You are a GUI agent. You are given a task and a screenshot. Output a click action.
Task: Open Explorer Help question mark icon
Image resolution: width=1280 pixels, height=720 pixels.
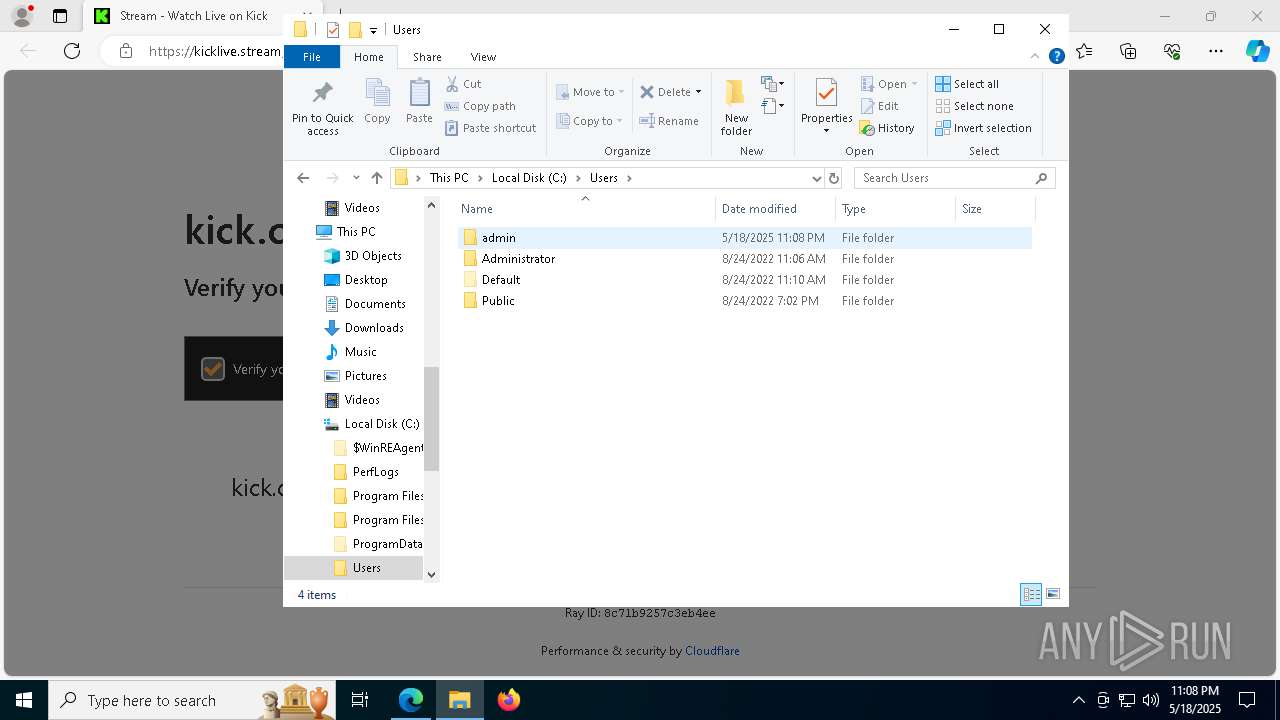point(1056,57)
